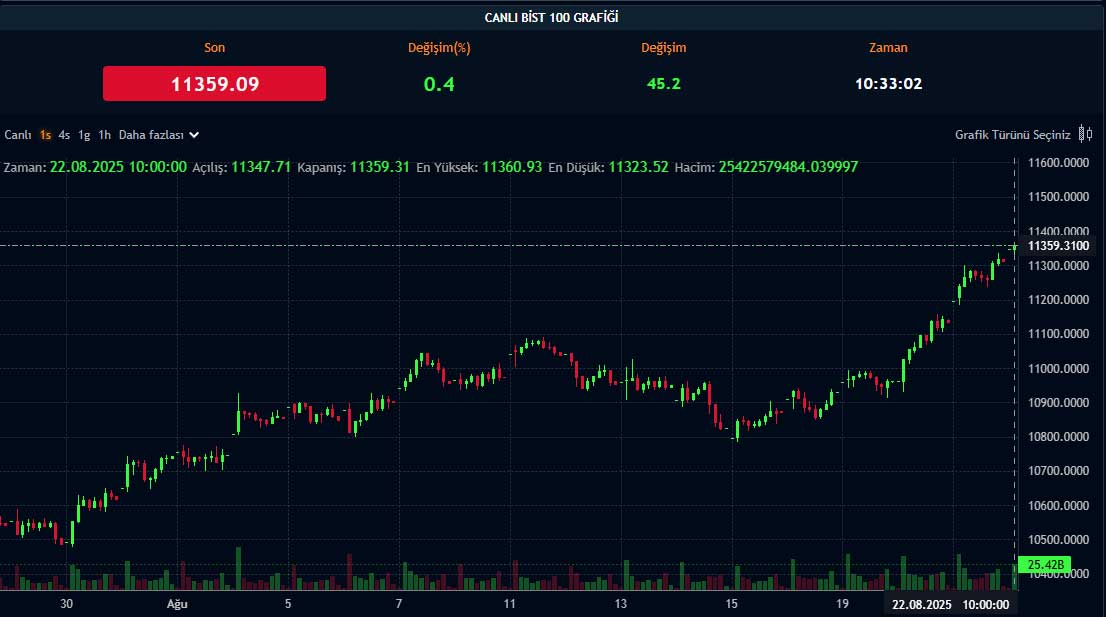Click the Kapanış value 11359.31
The image size is (1106, 617).
379,167
